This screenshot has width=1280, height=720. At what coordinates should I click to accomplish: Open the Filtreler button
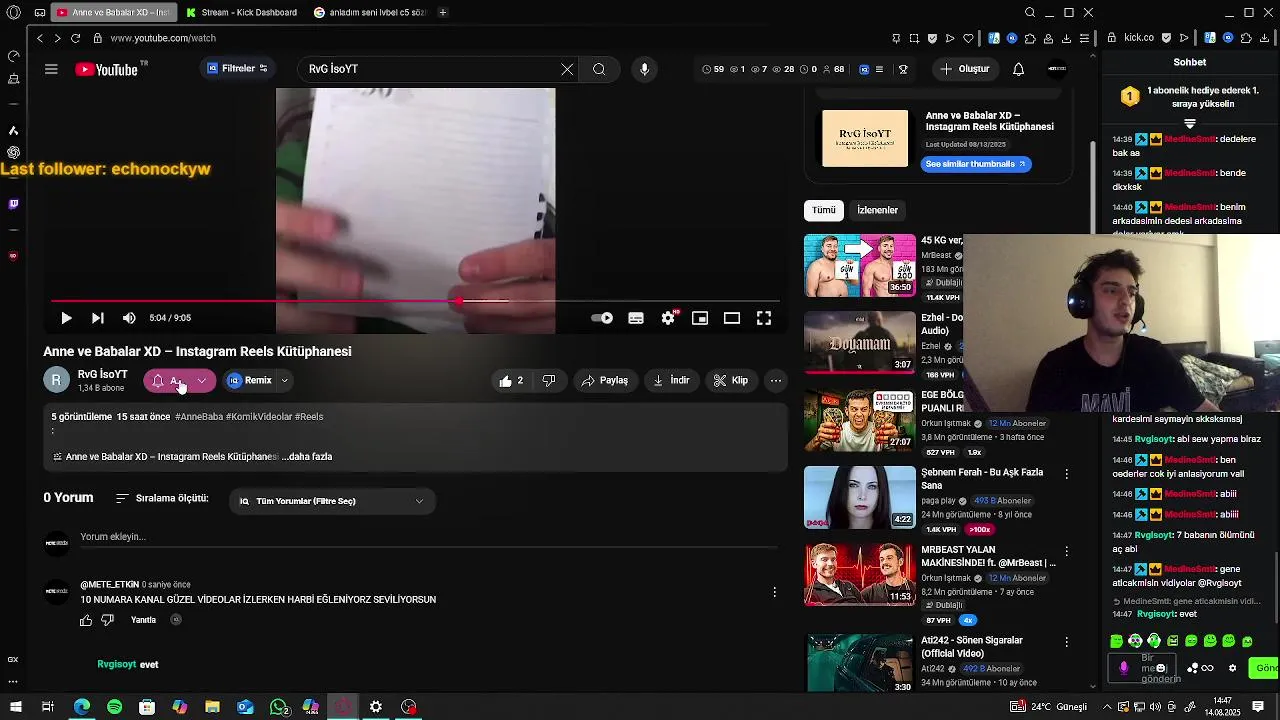[238, 69]
